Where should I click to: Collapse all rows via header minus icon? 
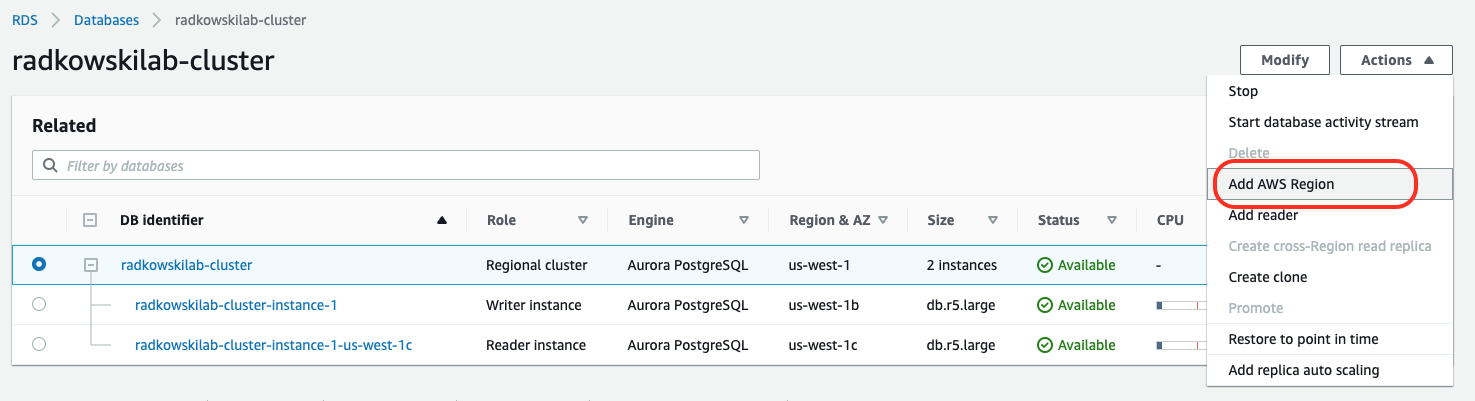click(x=89, y=220)
